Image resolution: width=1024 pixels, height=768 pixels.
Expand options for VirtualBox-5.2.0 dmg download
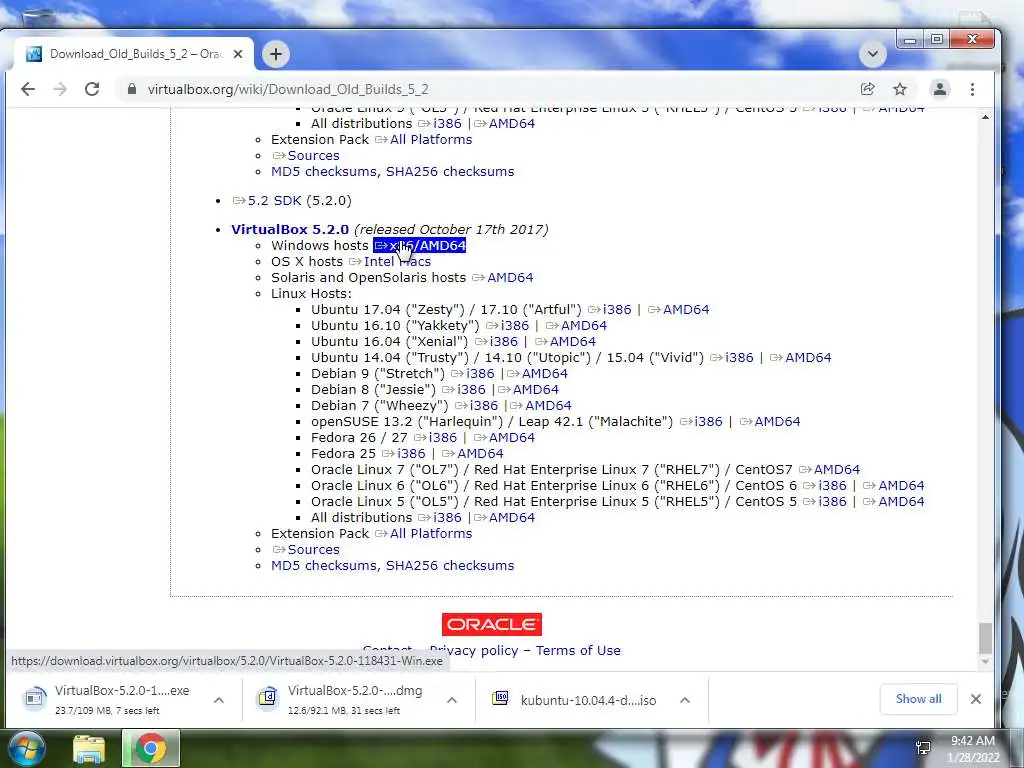click(452, 700)
